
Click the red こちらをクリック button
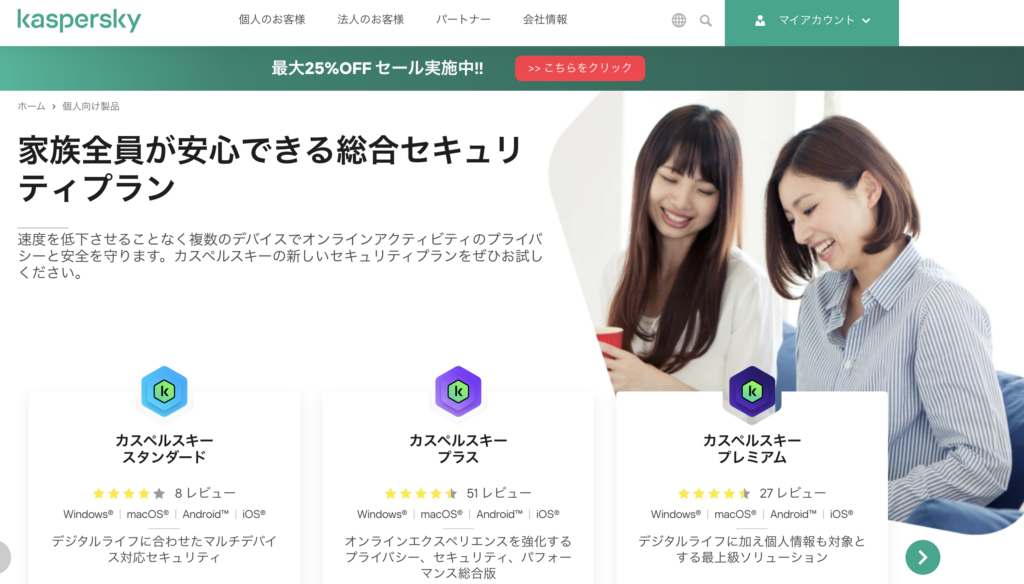(x=580, y=68)
